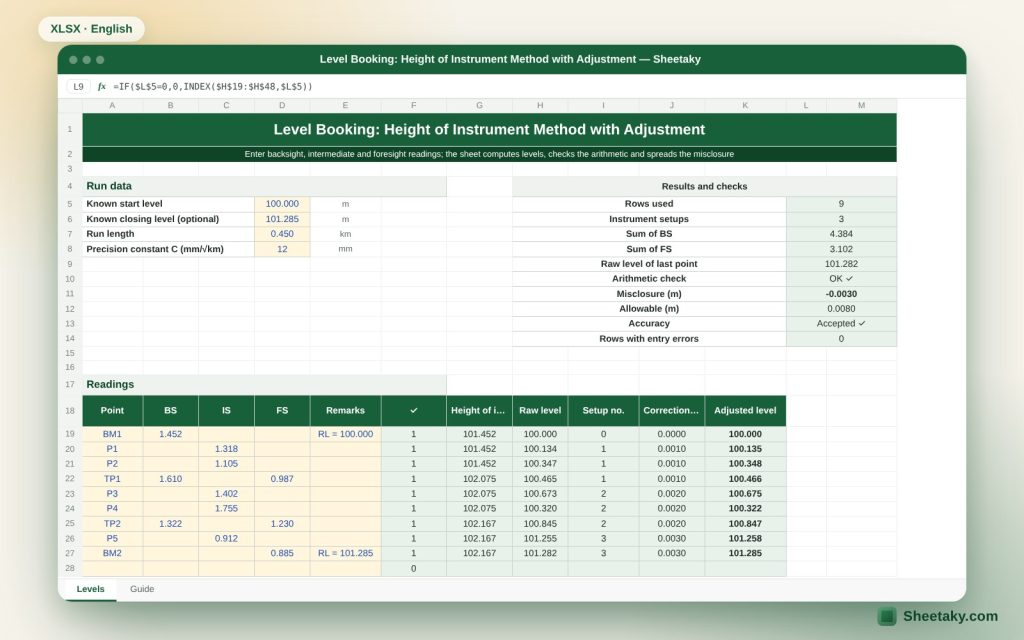Click the Allowable value 0.0080
Viewport: 1024px width, 640px height.
point(841,309)
